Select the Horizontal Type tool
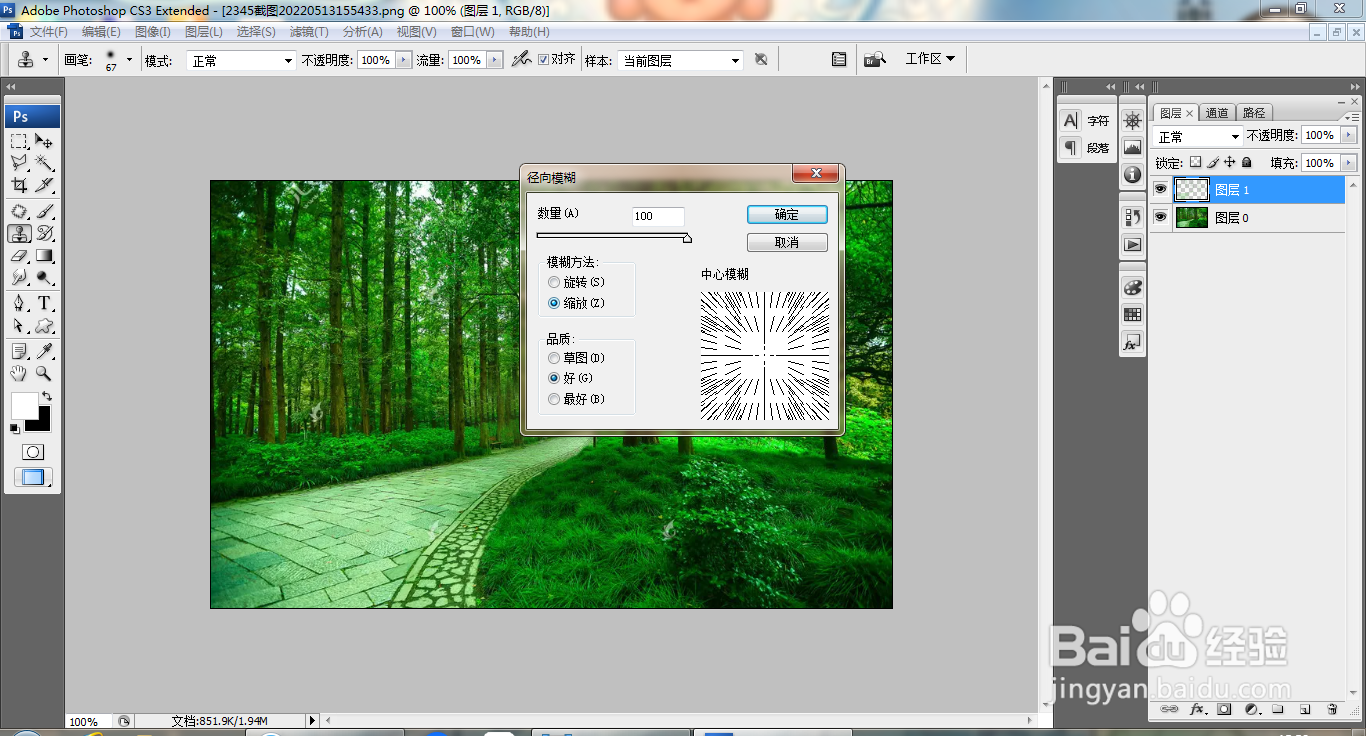Viewport: 1366px width, 736px height. [44, 304]
